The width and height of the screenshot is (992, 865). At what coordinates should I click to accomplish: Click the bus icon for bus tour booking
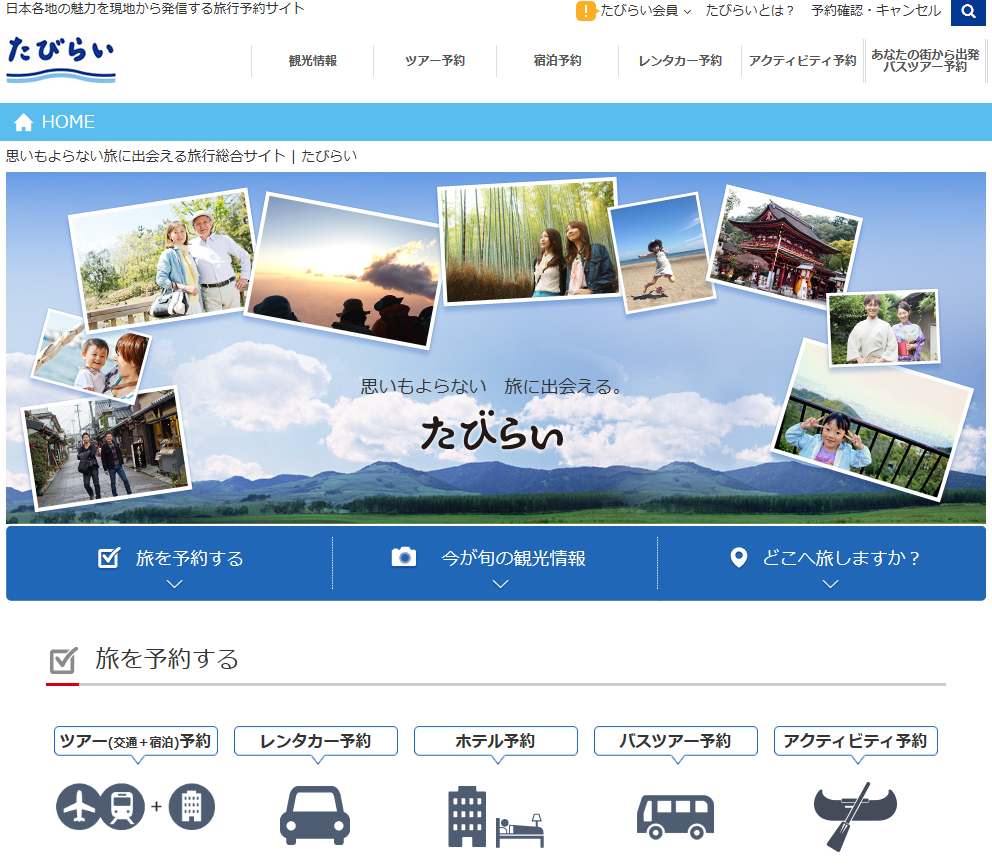point(675,817)
